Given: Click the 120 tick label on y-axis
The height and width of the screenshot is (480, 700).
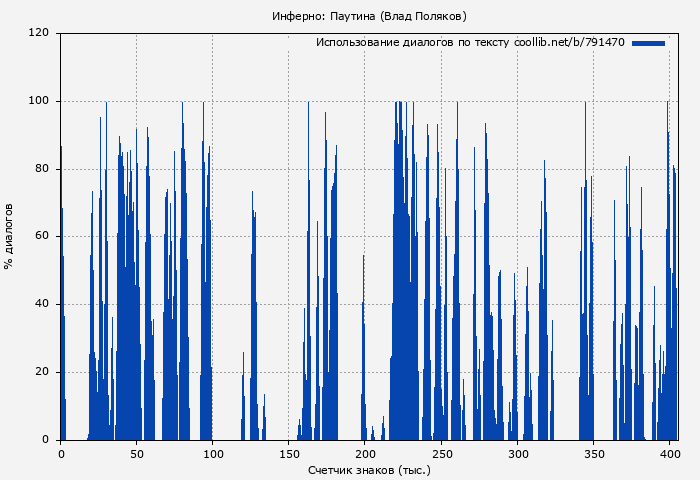Looking at the screenshot, I should (39, 33).
